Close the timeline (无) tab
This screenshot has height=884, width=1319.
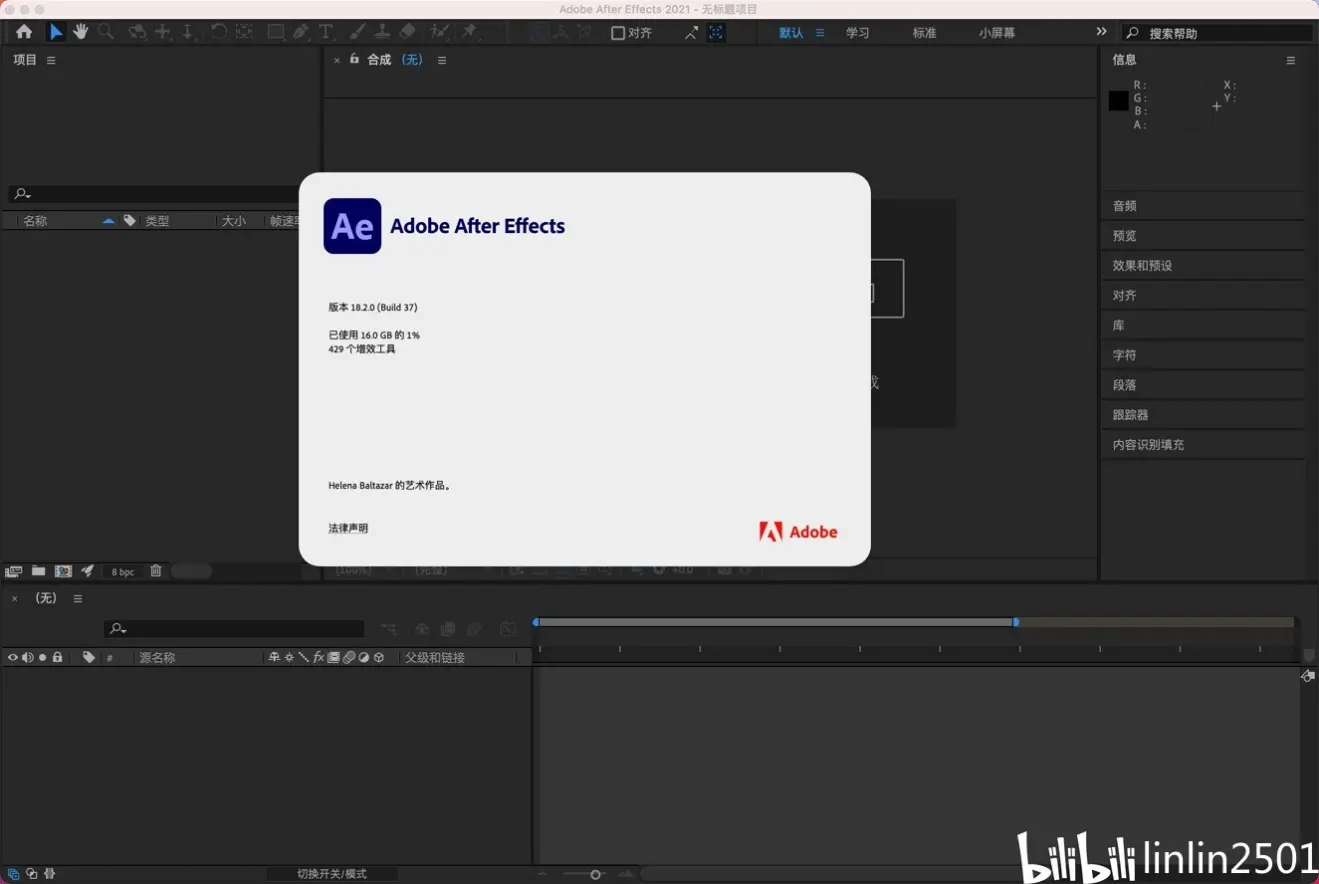[x=14, y=599]
